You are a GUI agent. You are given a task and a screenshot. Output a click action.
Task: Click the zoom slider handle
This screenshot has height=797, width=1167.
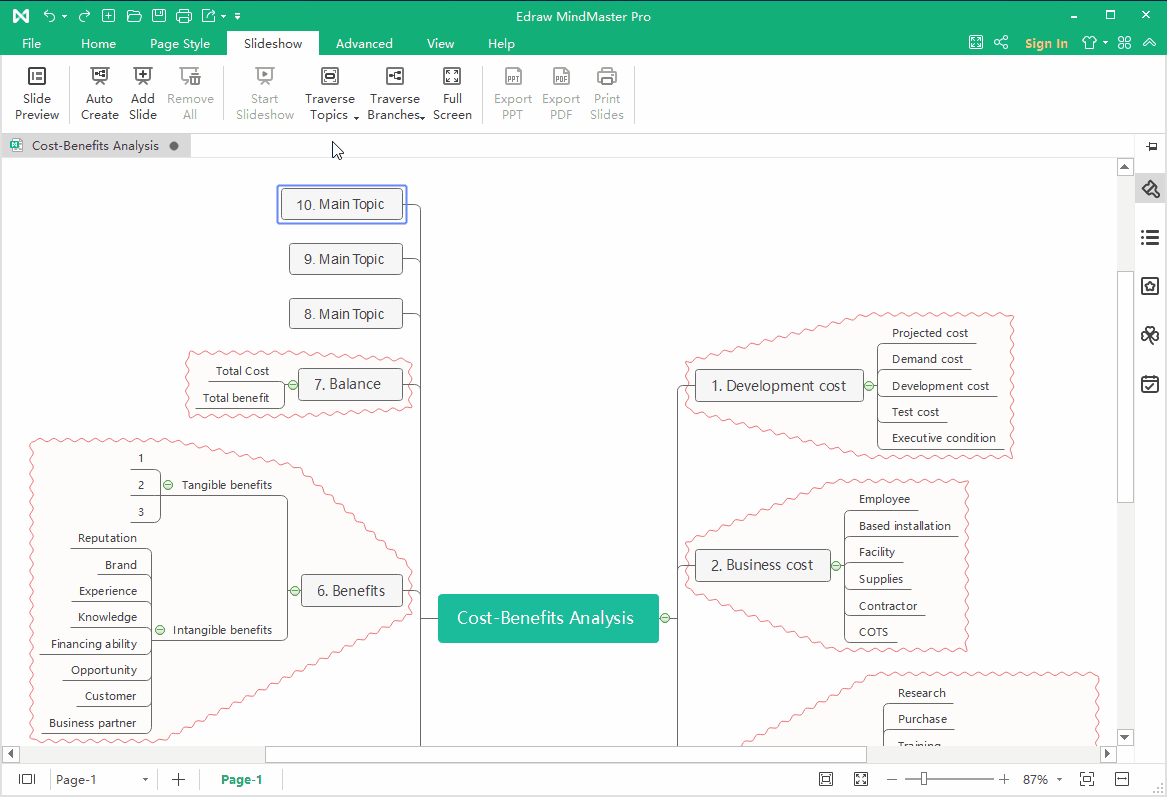[x=924, y=779]
